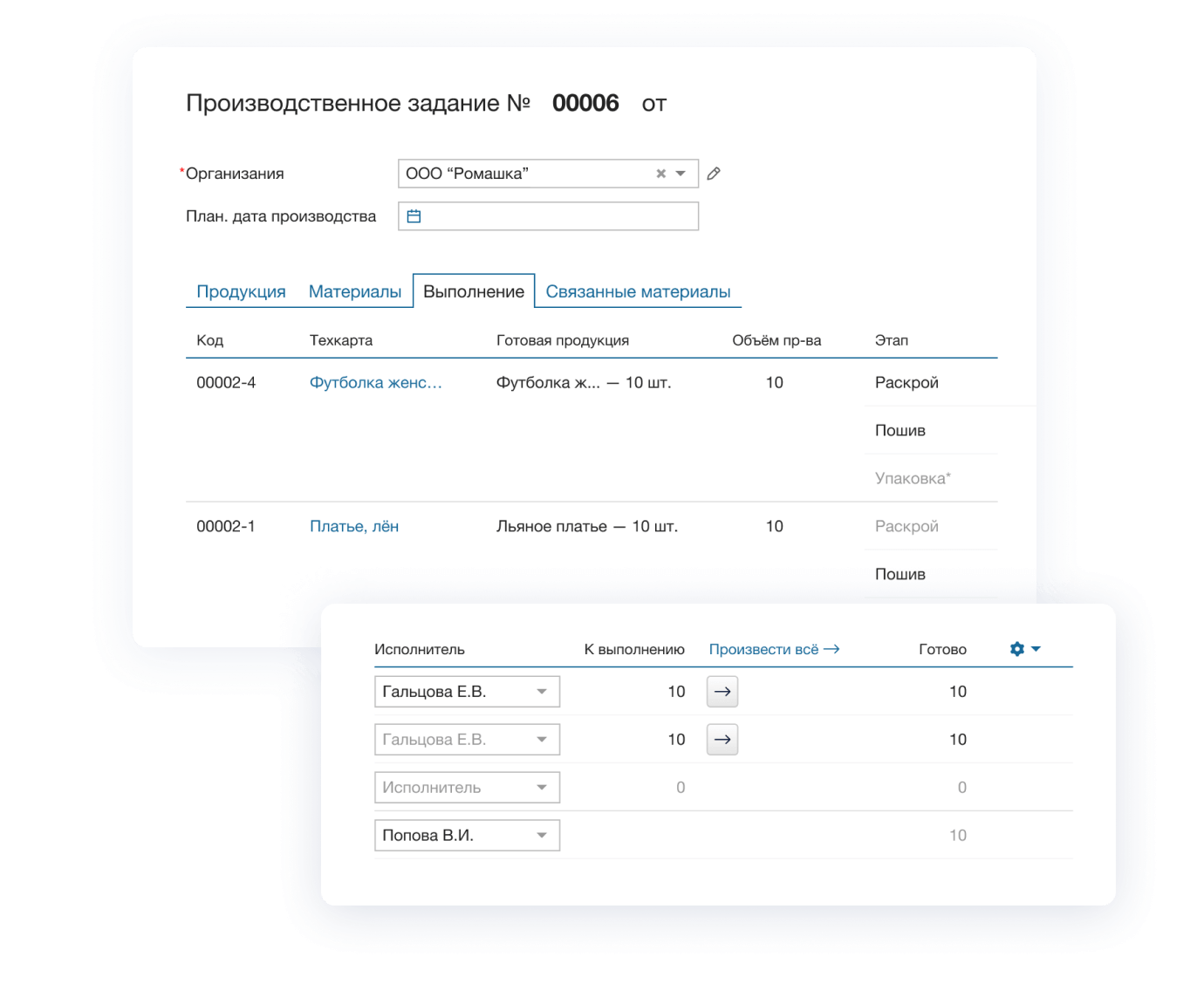
Task: Select the Упаковка* stage
Action: click(913, 479)
